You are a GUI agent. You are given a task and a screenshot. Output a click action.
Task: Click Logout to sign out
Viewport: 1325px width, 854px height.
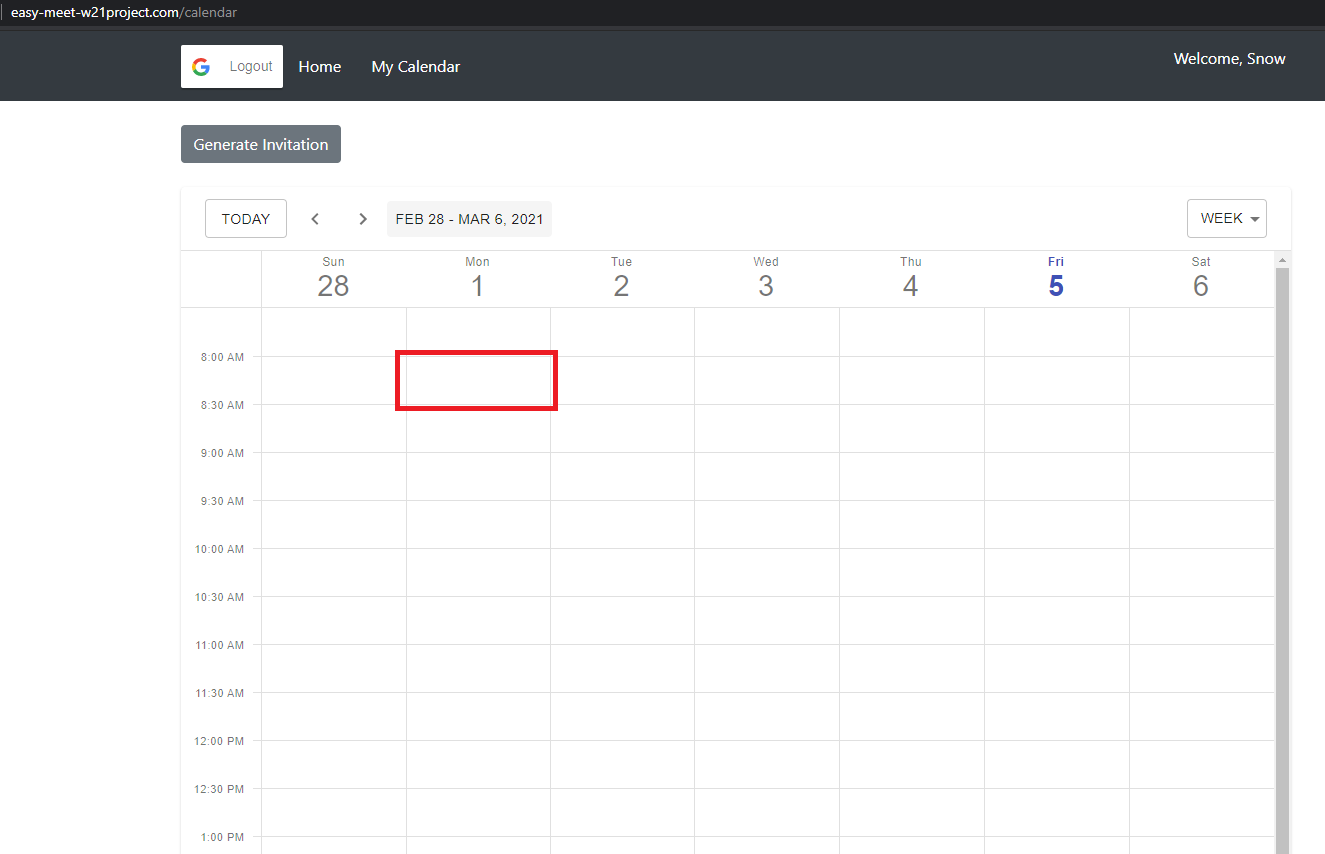[250, 66]
